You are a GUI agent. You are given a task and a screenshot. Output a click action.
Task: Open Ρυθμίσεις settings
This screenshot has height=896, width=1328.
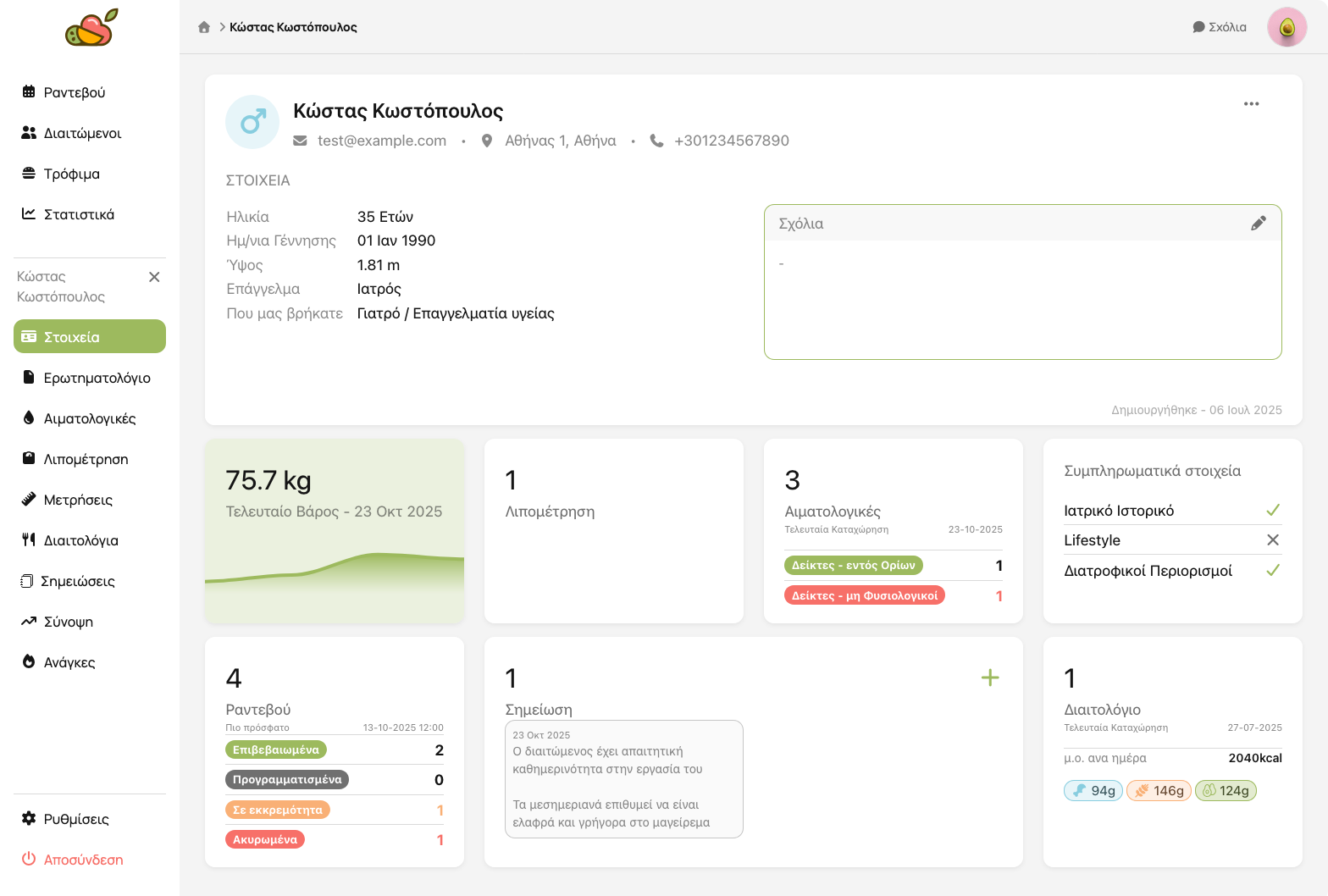pyautogui.click(x=75, y=819)
